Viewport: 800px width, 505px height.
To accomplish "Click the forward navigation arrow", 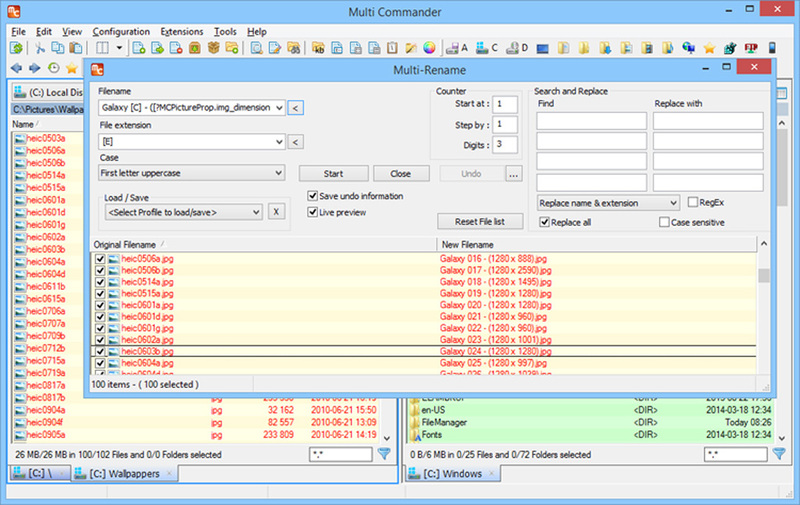I will coord(35,68).
